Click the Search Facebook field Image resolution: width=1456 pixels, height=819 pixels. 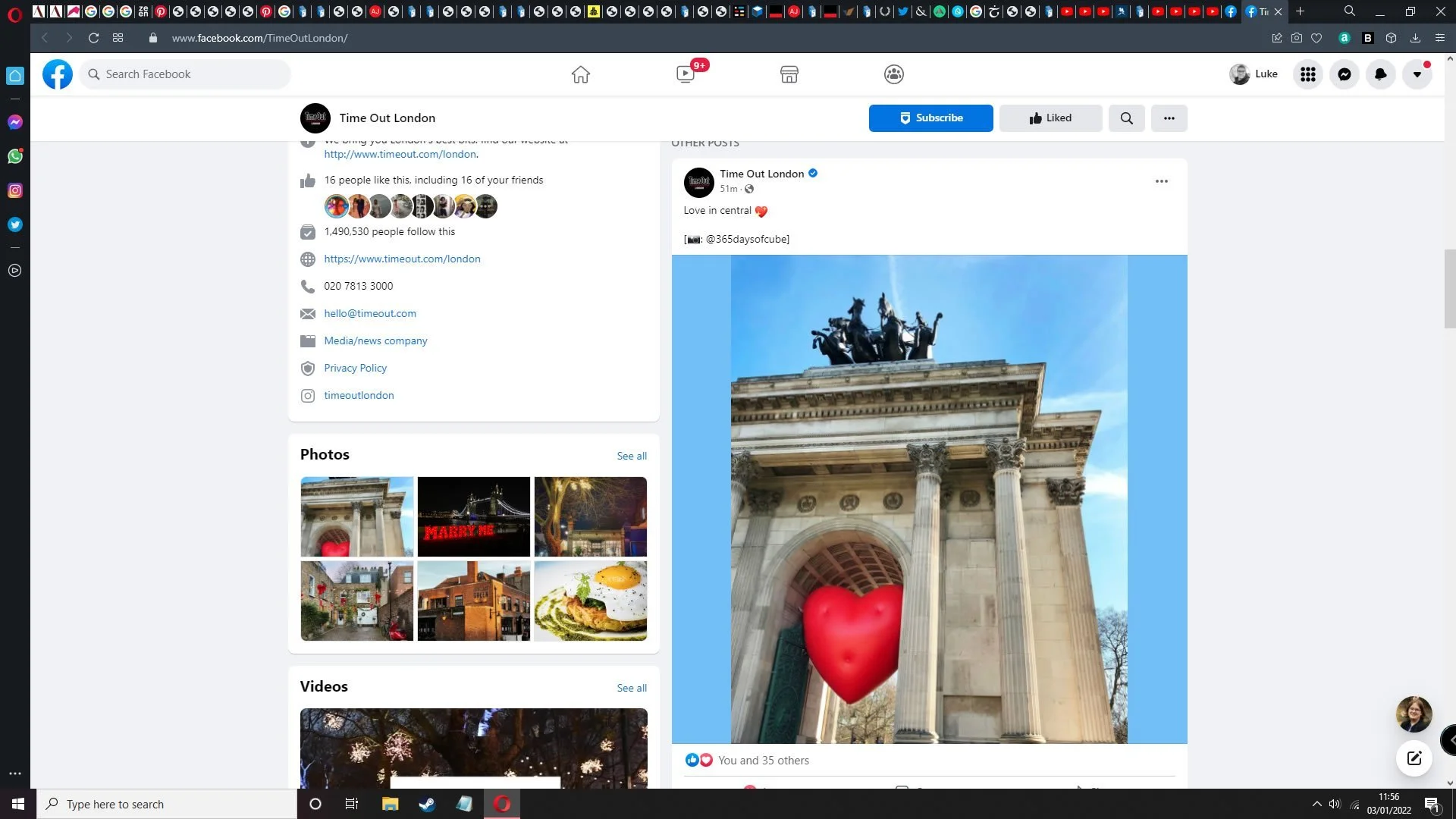[x=186, y=74]
